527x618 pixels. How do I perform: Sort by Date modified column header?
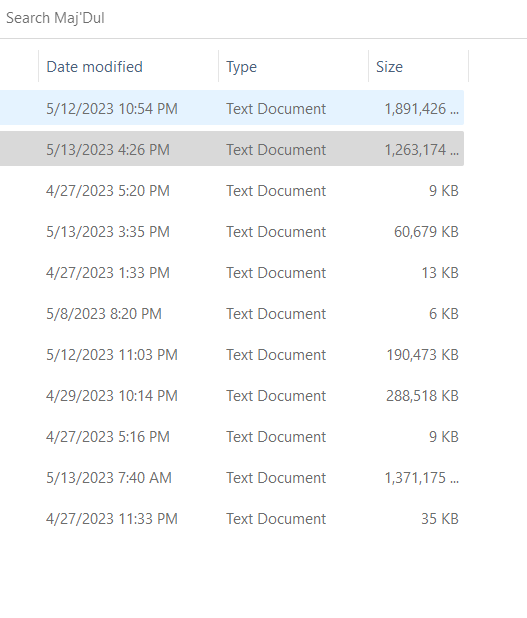128,67
